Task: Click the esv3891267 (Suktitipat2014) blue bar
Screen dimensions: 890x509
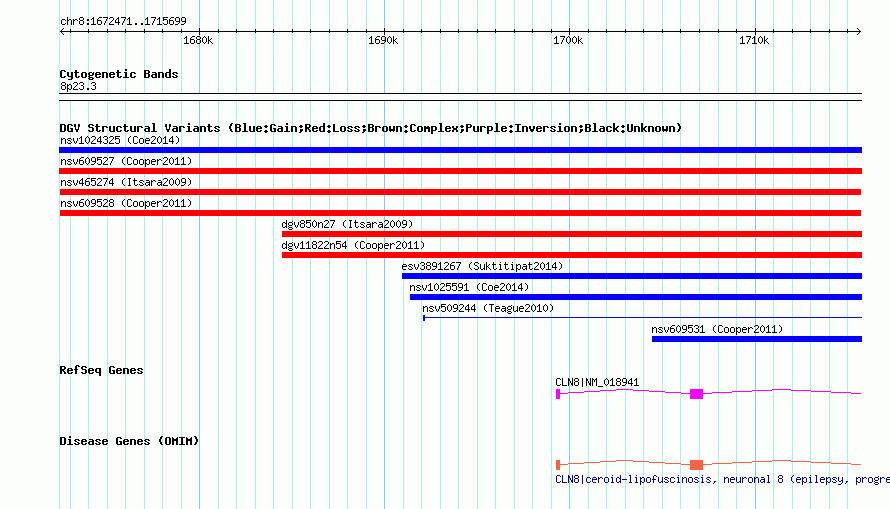Action: tap(632, 276)
